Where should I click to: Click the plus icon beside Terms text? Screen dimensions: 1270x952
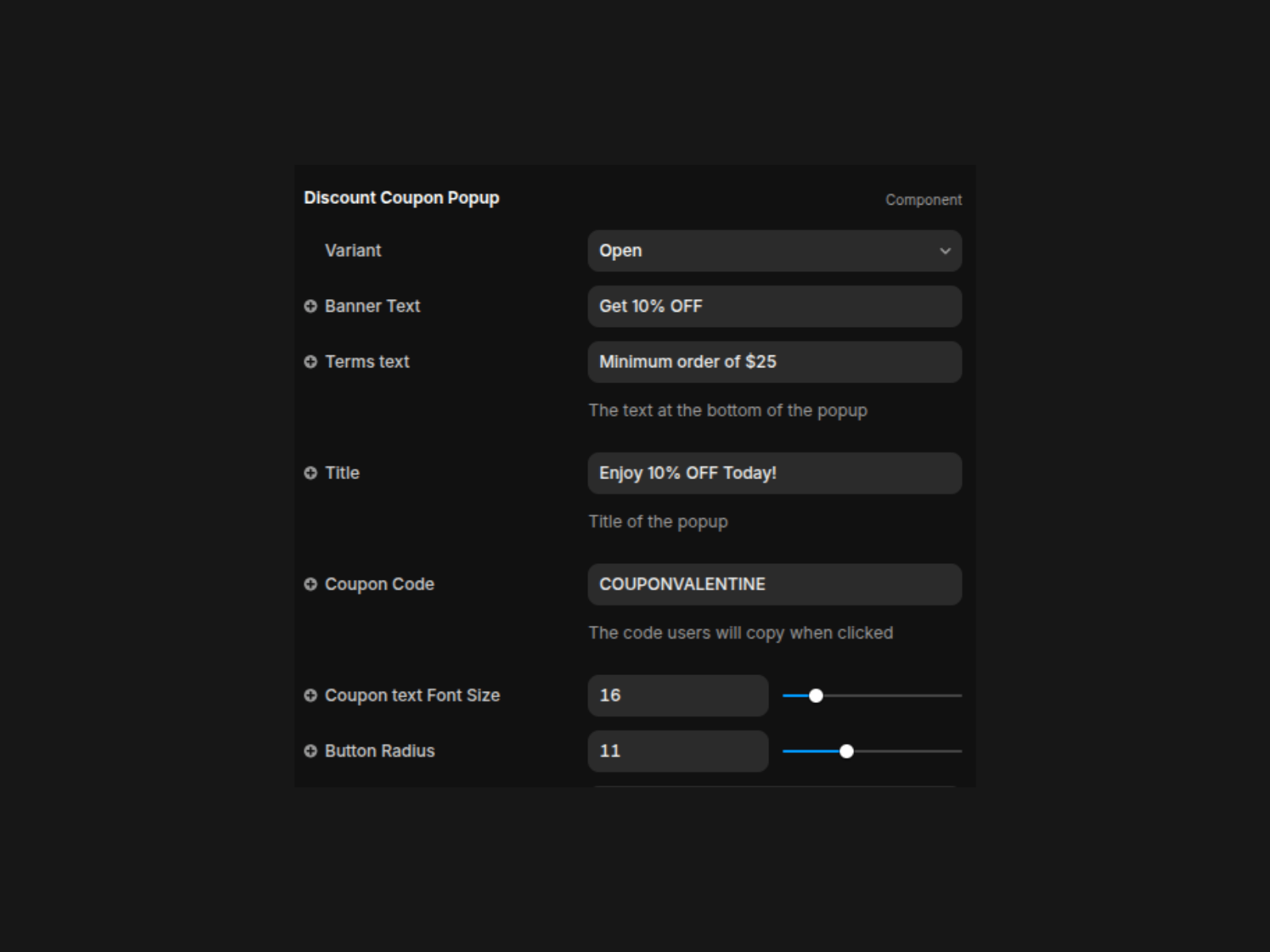point(310,362)
